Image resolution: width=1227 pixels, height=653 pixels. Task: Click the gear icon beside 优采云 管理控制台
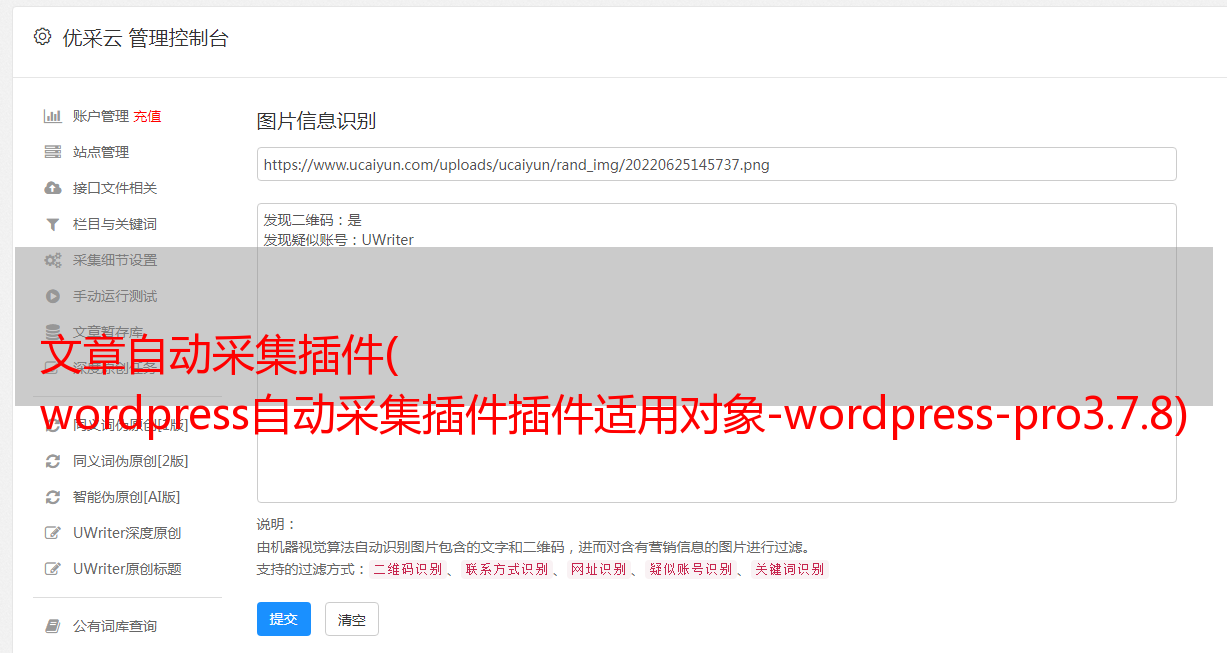point(42,37)
